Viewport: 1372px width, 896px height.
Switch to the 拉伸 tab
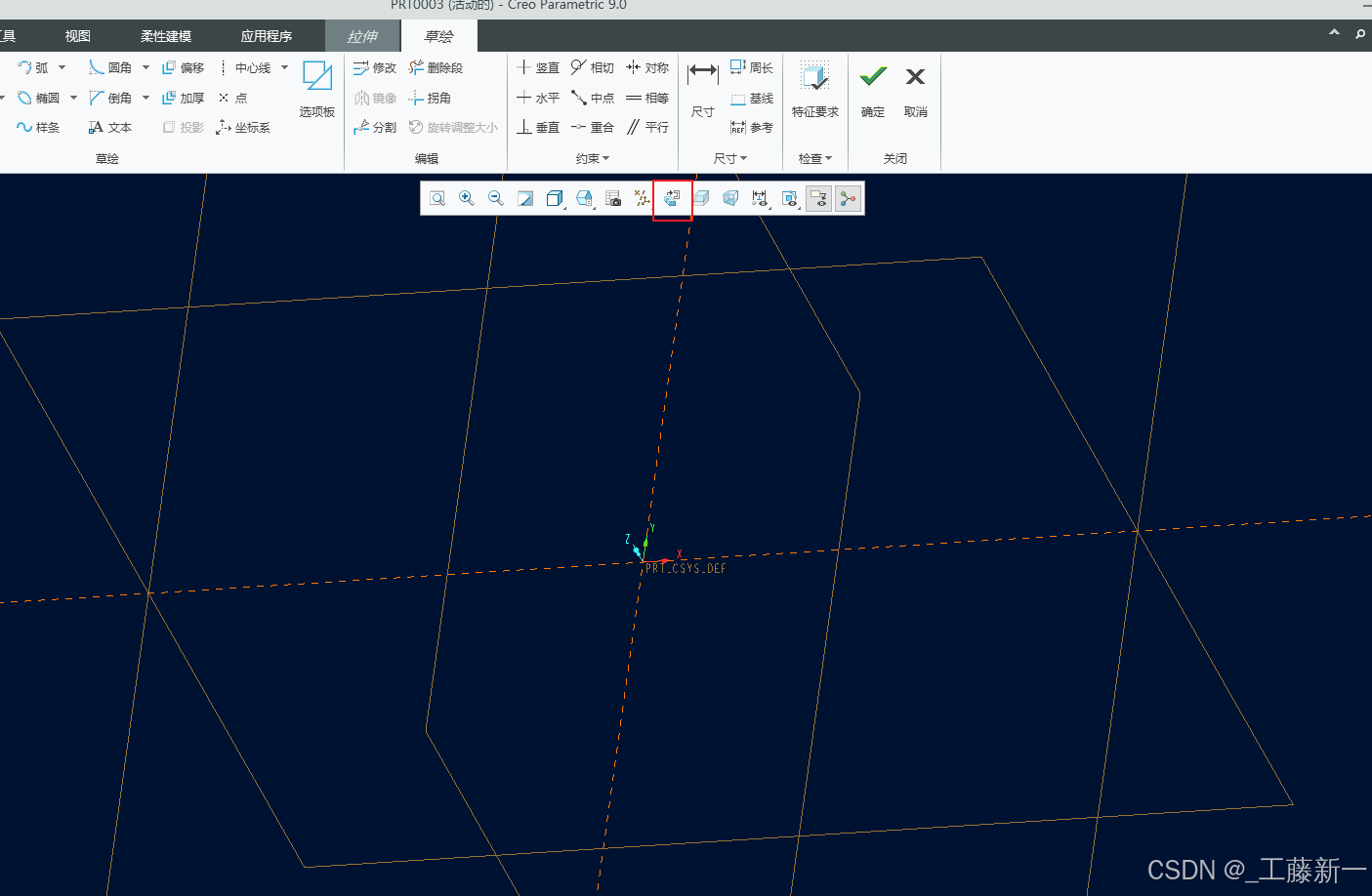362,36
